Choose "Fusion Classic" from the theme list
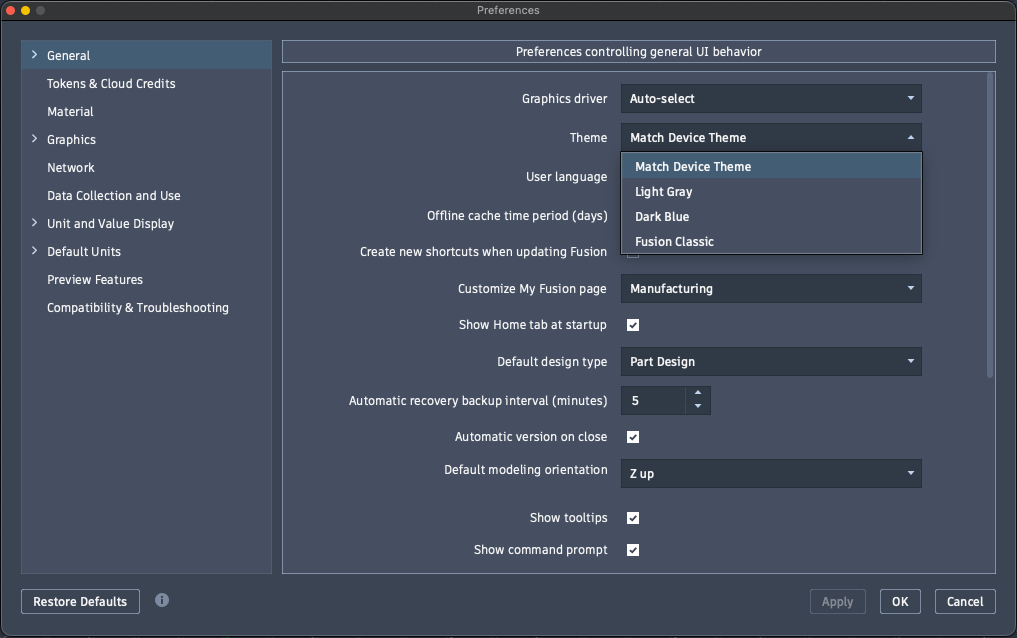1017x638 pixels. click(674, 241)
